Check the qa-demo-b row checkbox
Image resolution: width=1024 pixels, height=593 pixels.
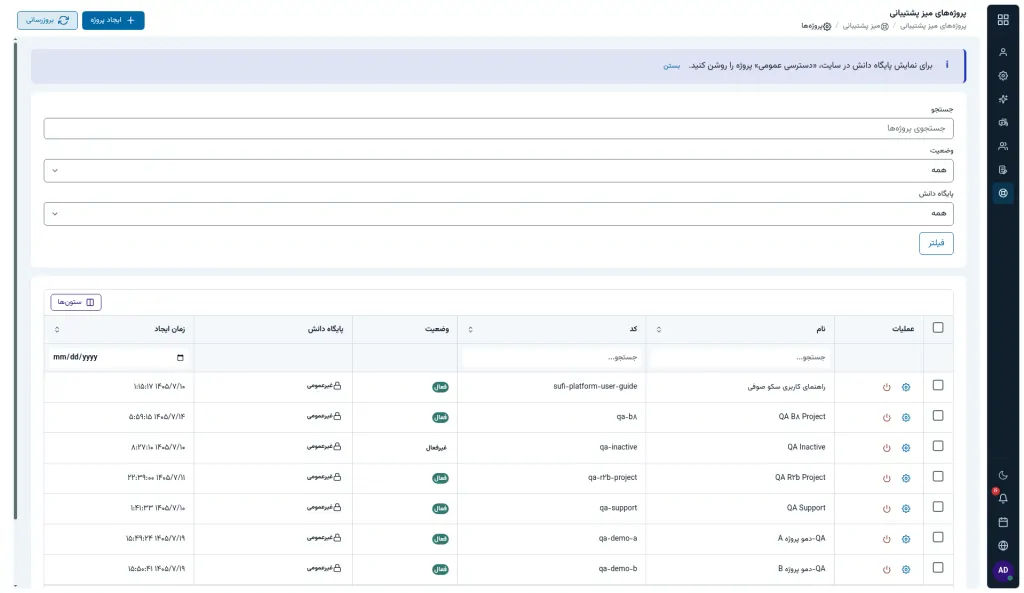pyautogui.click(x=938, y=568)
